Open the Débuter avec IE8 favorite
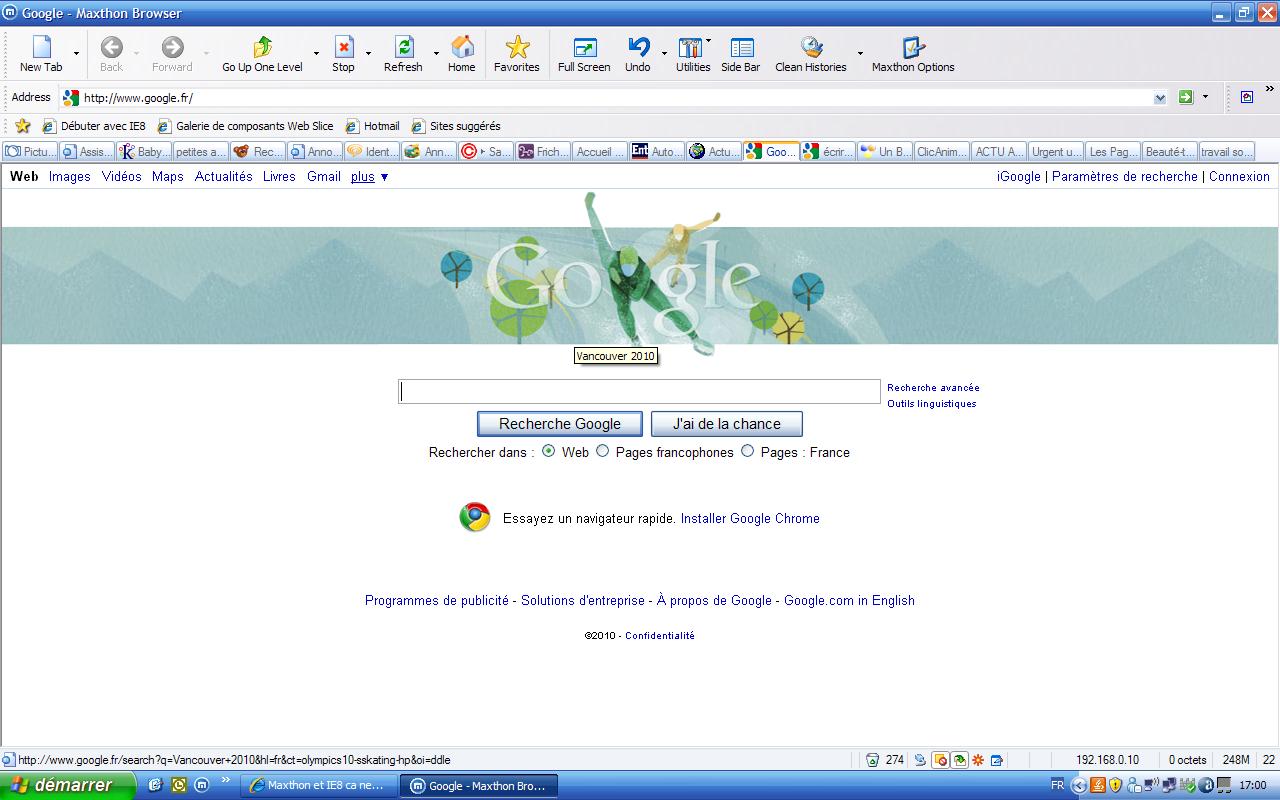The width and height of the screenshot is (1280, 800). [93, 126]
